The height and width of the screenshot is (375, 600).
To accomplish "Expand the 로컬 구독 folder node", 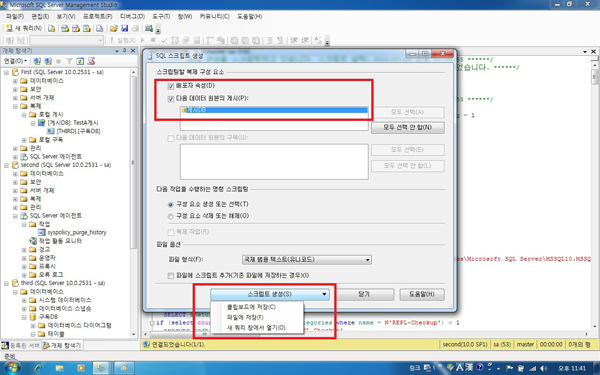I will pos(24,140).
